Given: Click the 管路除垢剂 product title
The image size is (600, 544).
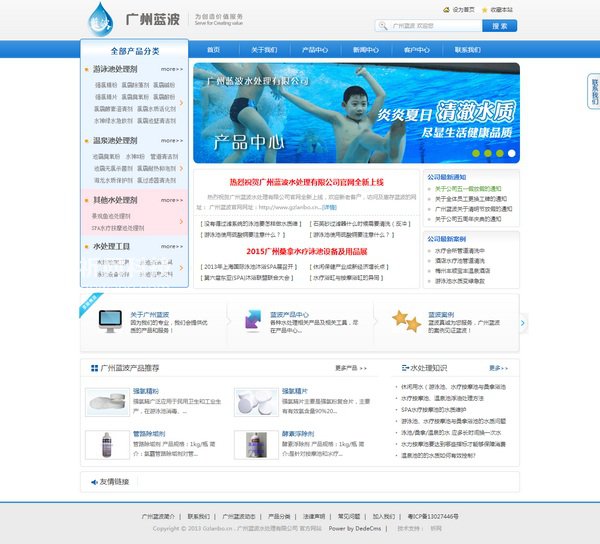Looking at the screenshot, I should (149, 434).
